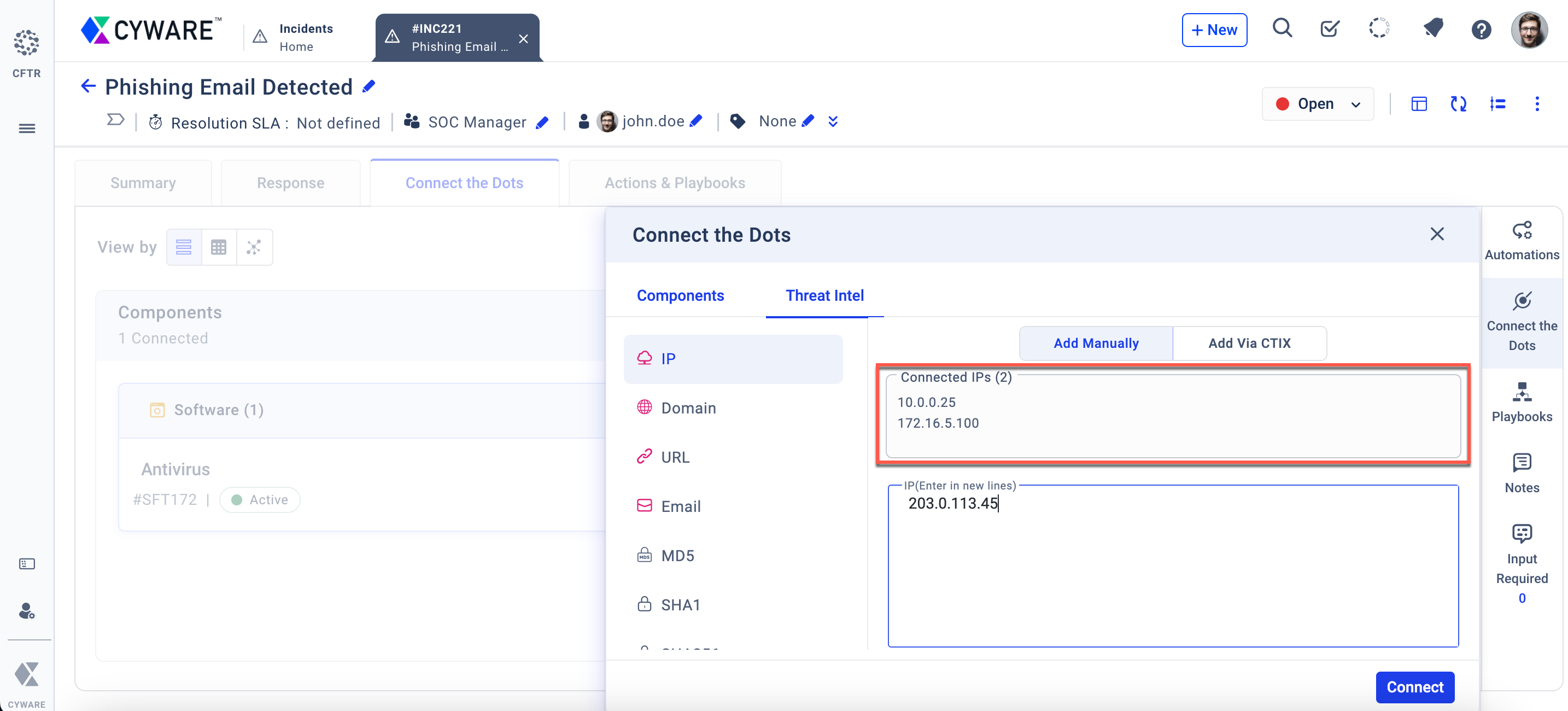1568x711 pixels.
Task: Open the help question mark icon
Action: [1481, 29]
